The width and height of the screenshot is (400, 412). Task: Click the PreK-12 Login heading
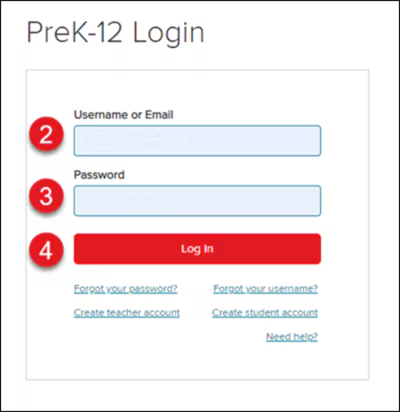(115, 33)
